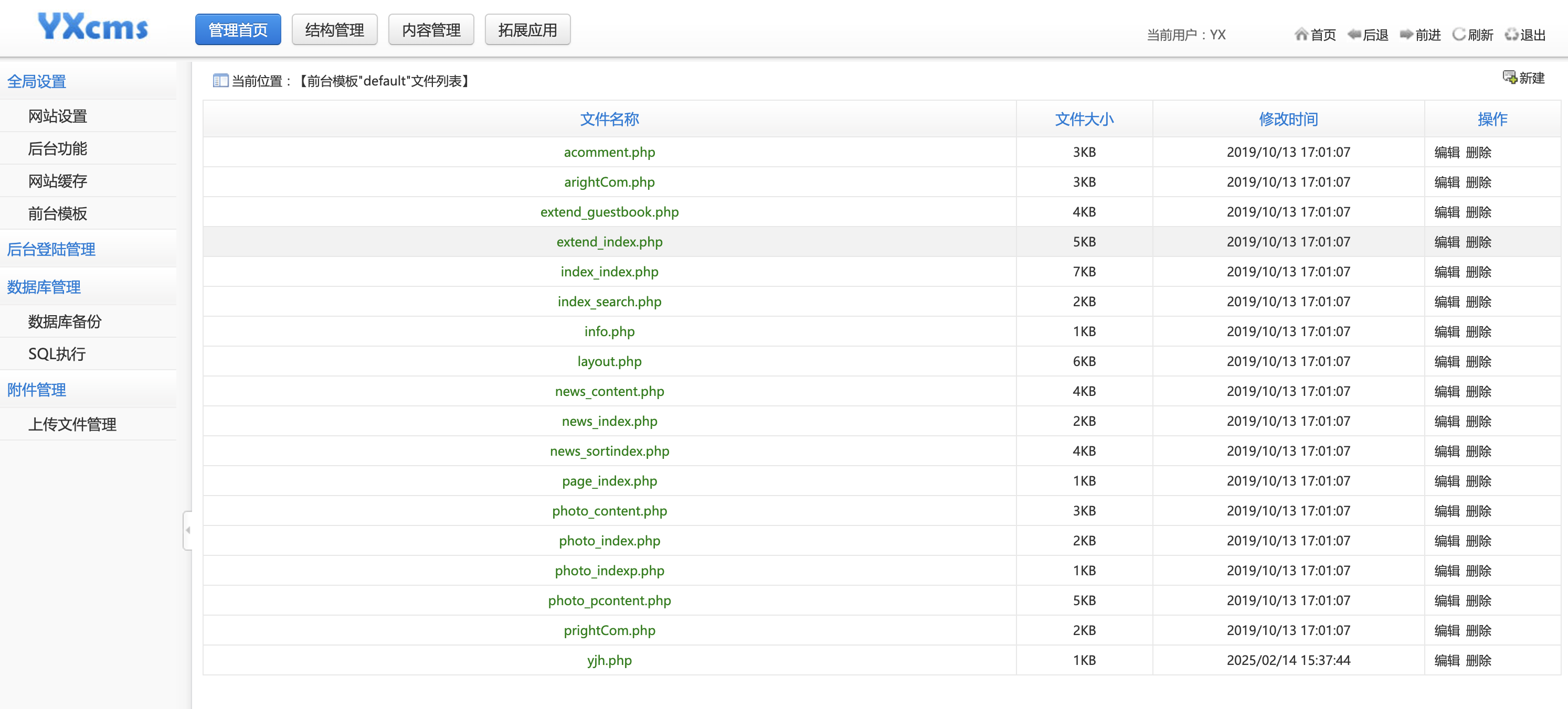Click the forward arrow 前进 icon
This screenshot has height=709, width=1568.
[1406, 34]
